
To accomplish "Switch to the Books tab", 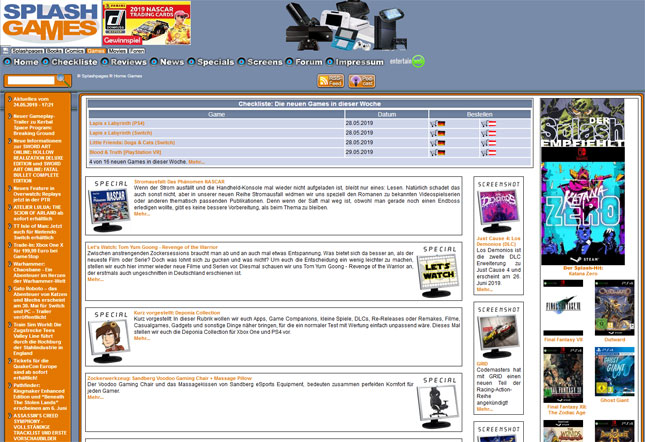I will pyautogui.click(x=54, y=51).
